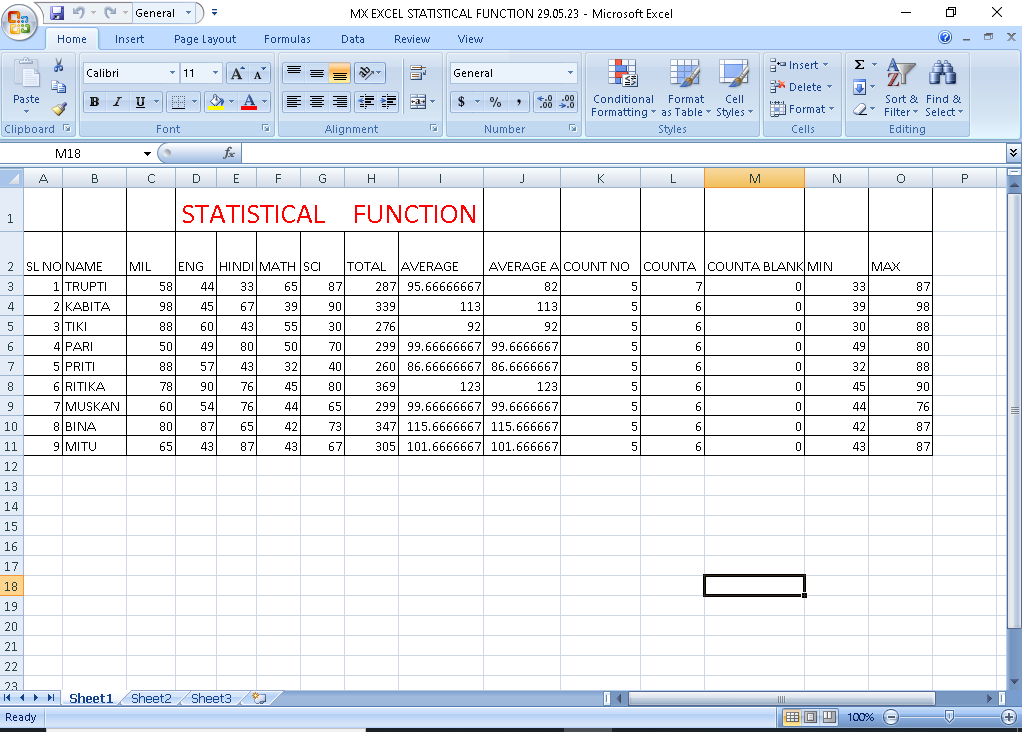
Task: Expand the General number format dropdown
Action: pyautogui.click(x=571, y=73)
